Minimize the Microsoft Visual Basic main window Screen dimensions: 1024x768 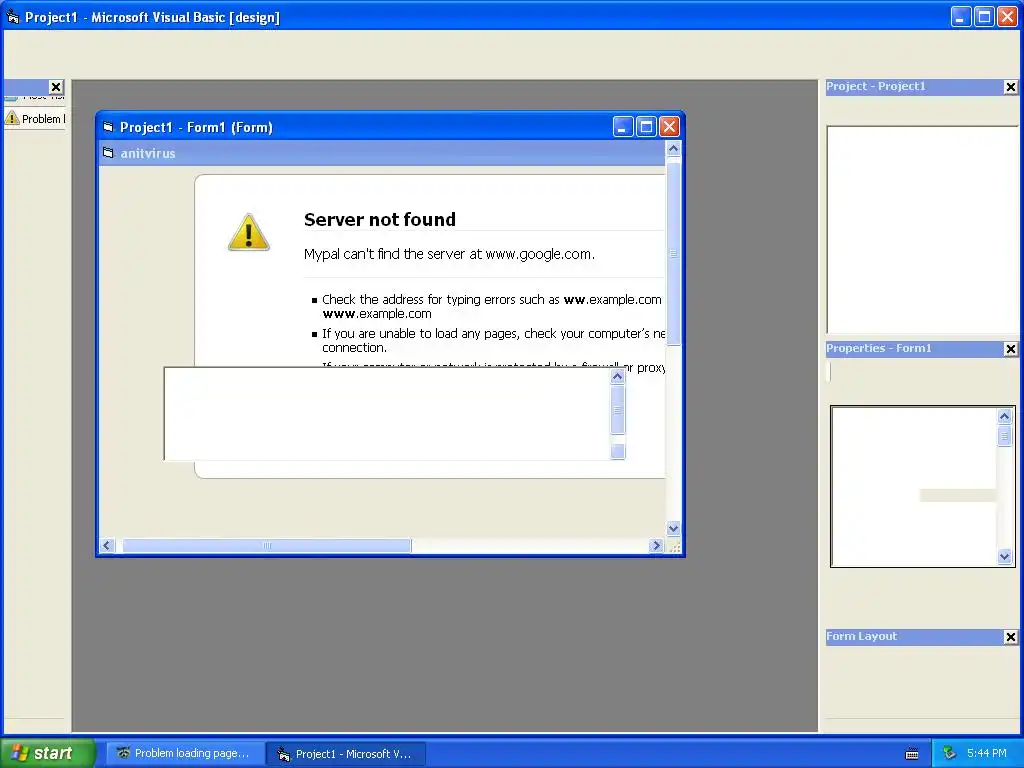[x=961, y=17]
